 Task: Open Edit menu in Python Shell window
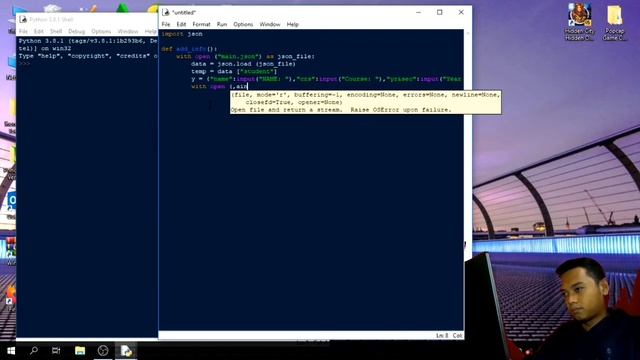38,31
